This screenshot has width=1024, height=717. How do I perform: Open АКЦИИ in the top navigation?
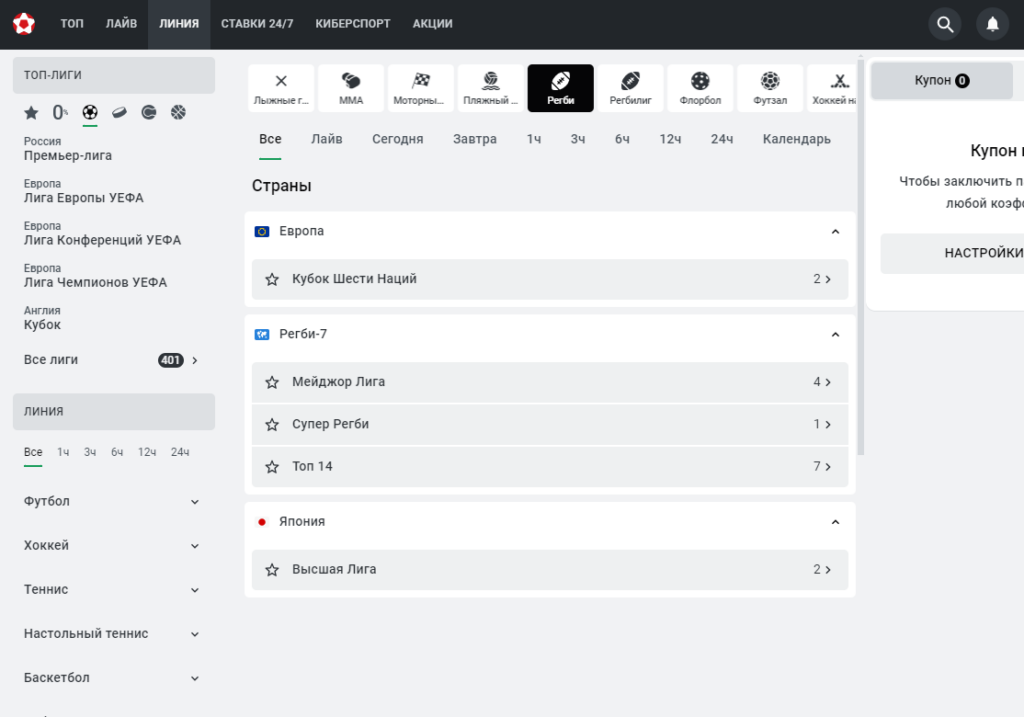pyautogui.click(x=432, y=24)
